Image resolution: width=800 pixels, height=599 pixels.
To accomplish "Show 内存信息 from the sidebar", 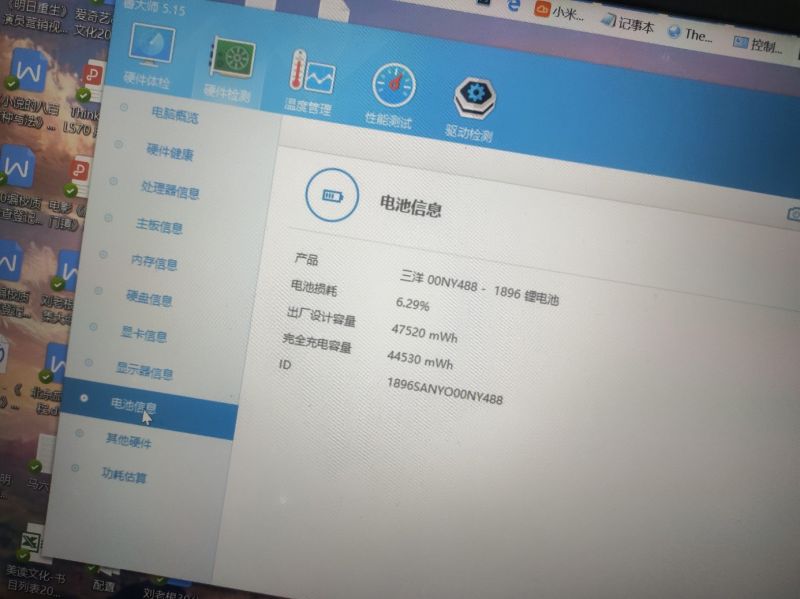I will point(154,262).
